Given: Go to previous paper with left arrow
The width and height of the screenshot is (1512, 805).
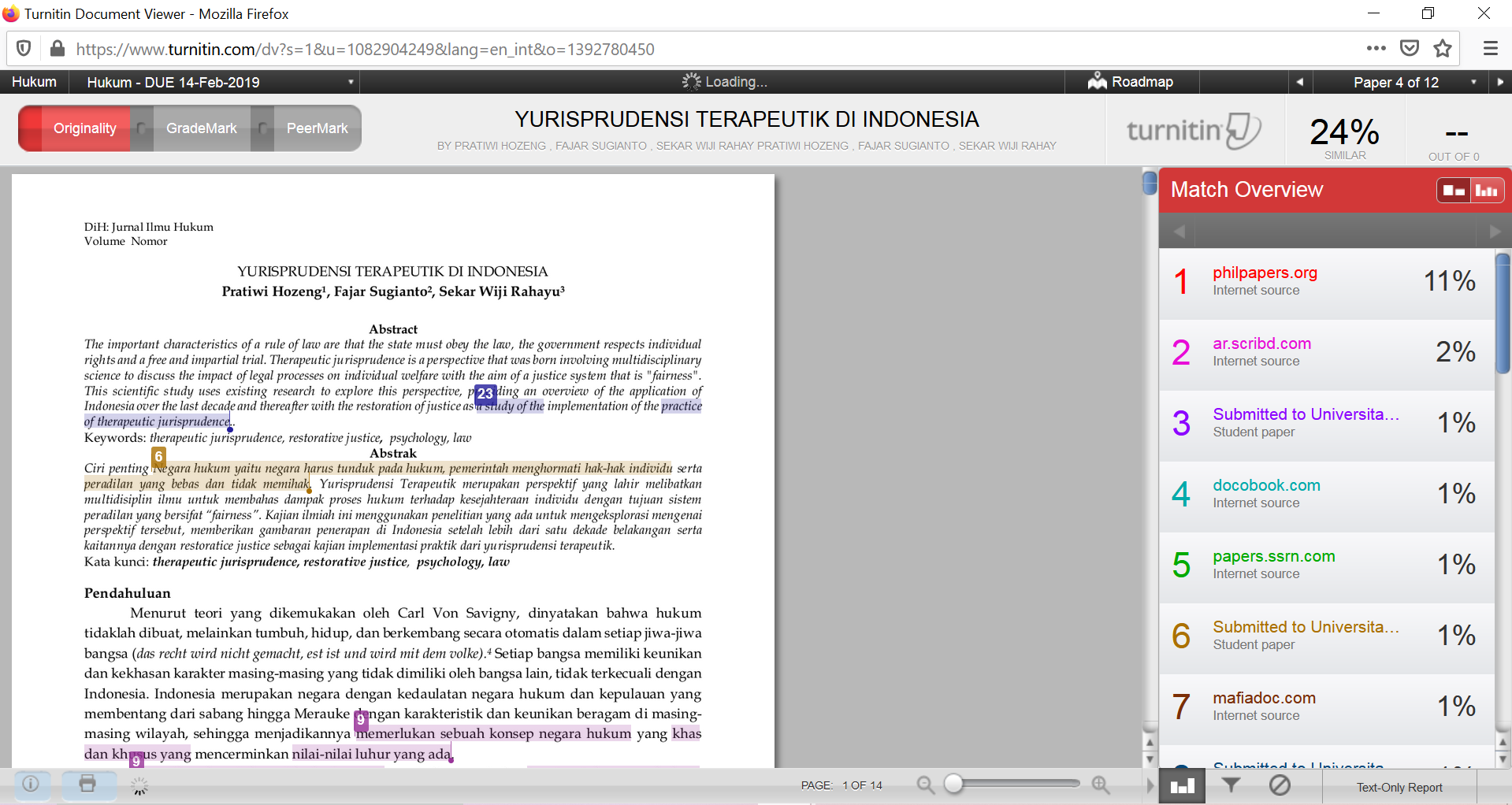Looking at the screenshot, I should (1299, 82).
